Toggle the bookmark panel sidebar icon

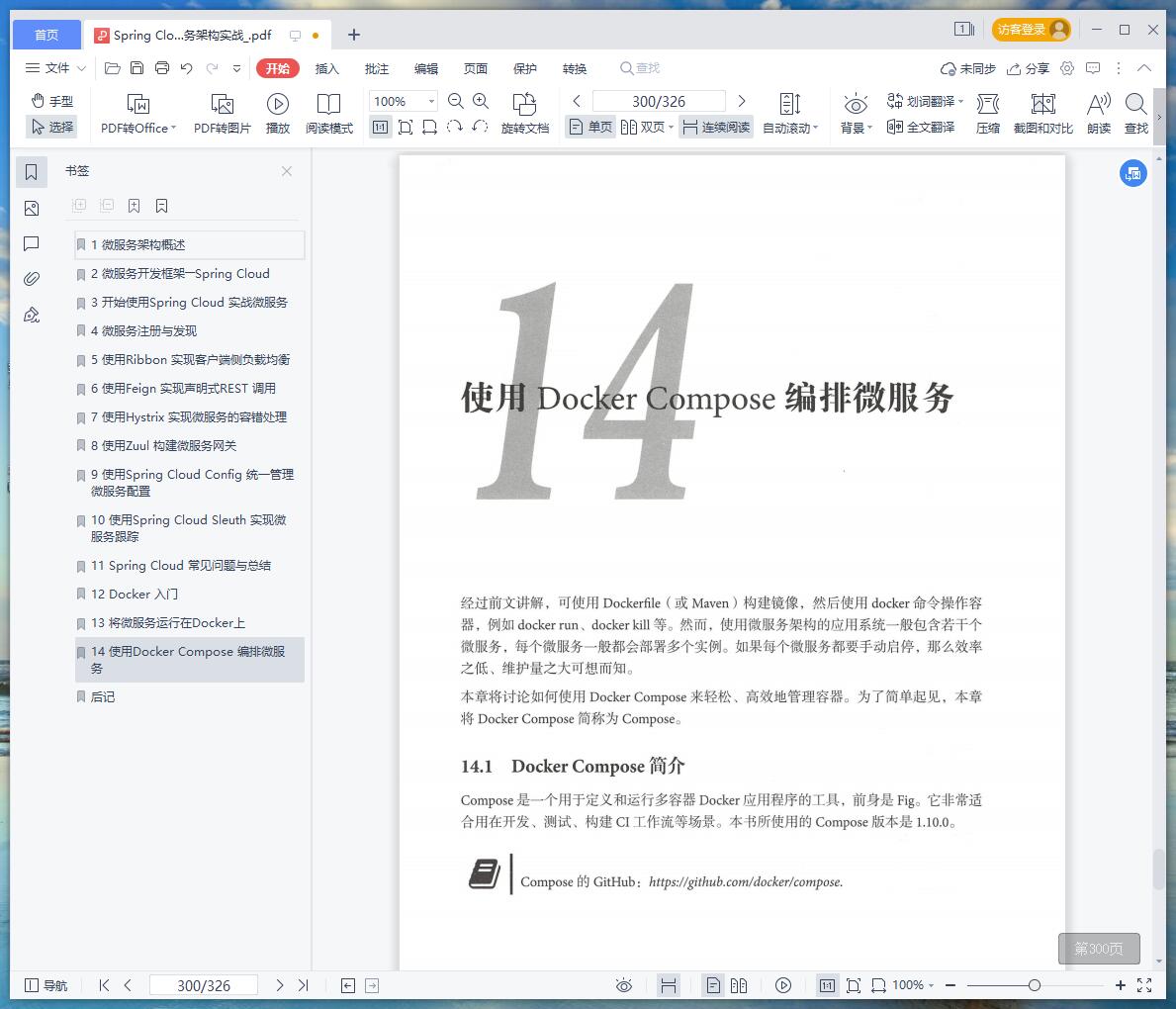32,172
